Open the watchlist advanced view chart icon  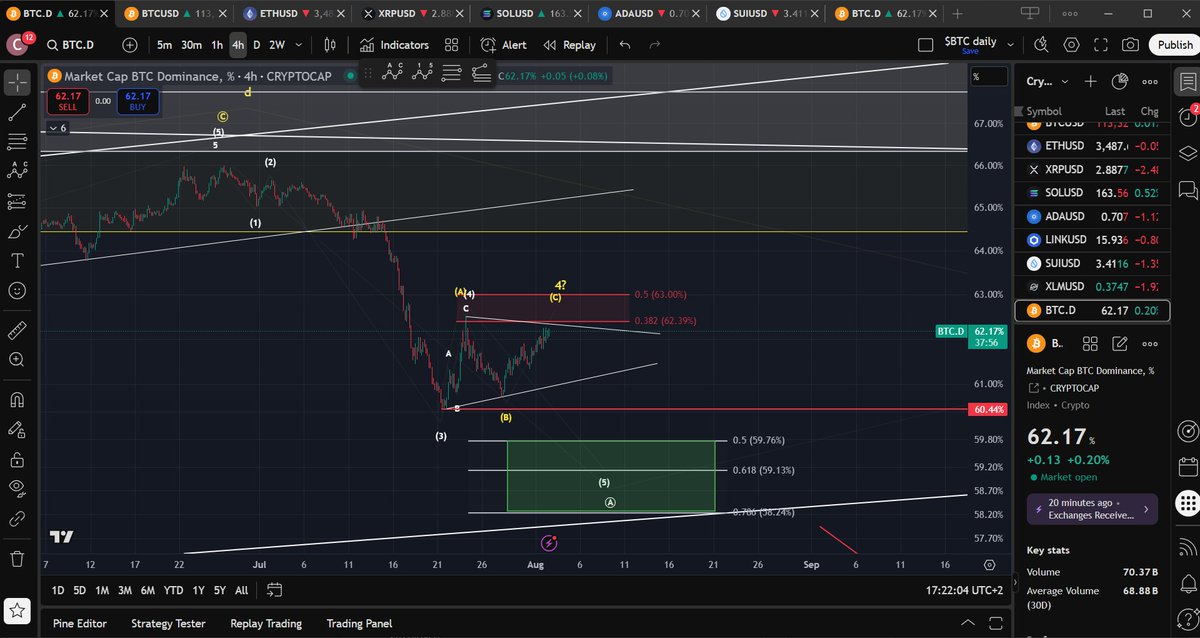(x=1120, y=82)
